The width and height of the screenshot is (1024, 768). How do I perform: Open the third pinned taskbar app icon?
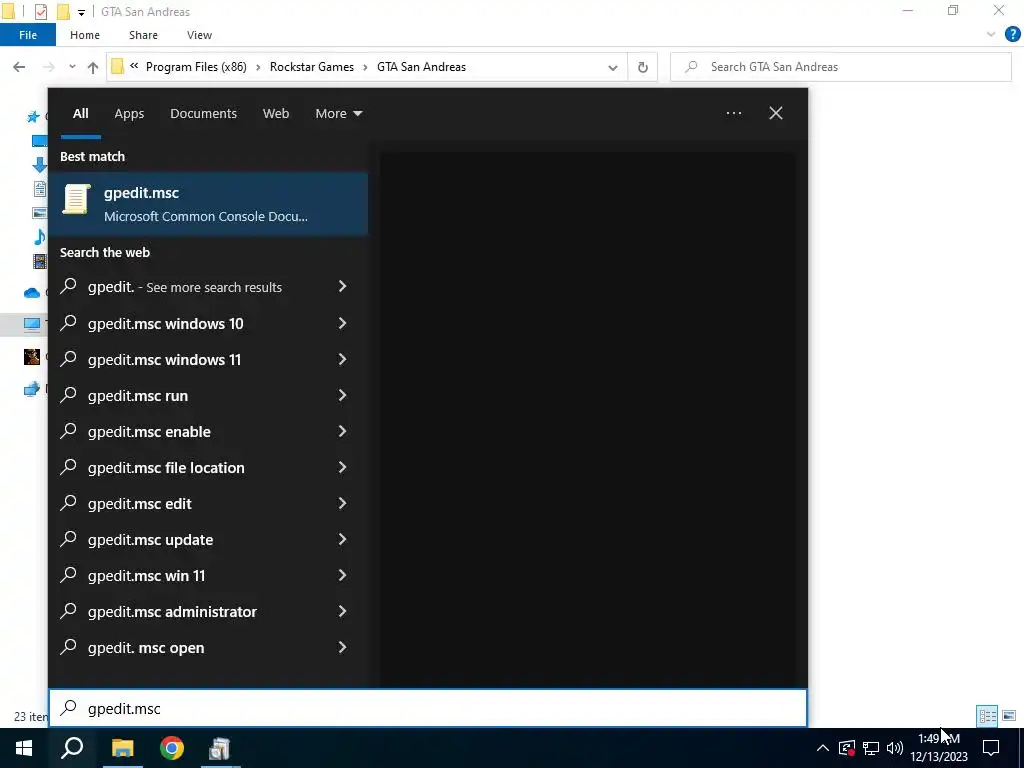click(x=220, y=748)
